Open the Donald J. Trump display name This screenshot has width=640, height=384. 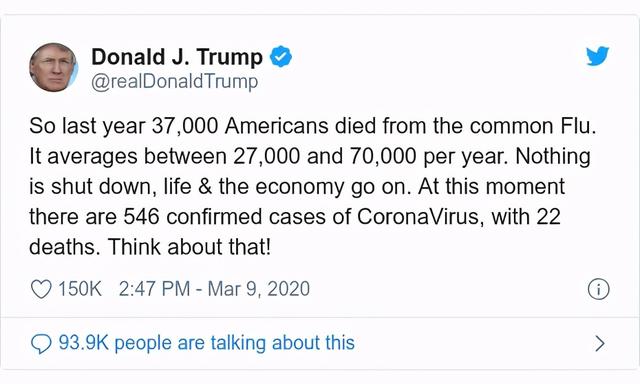177,57
